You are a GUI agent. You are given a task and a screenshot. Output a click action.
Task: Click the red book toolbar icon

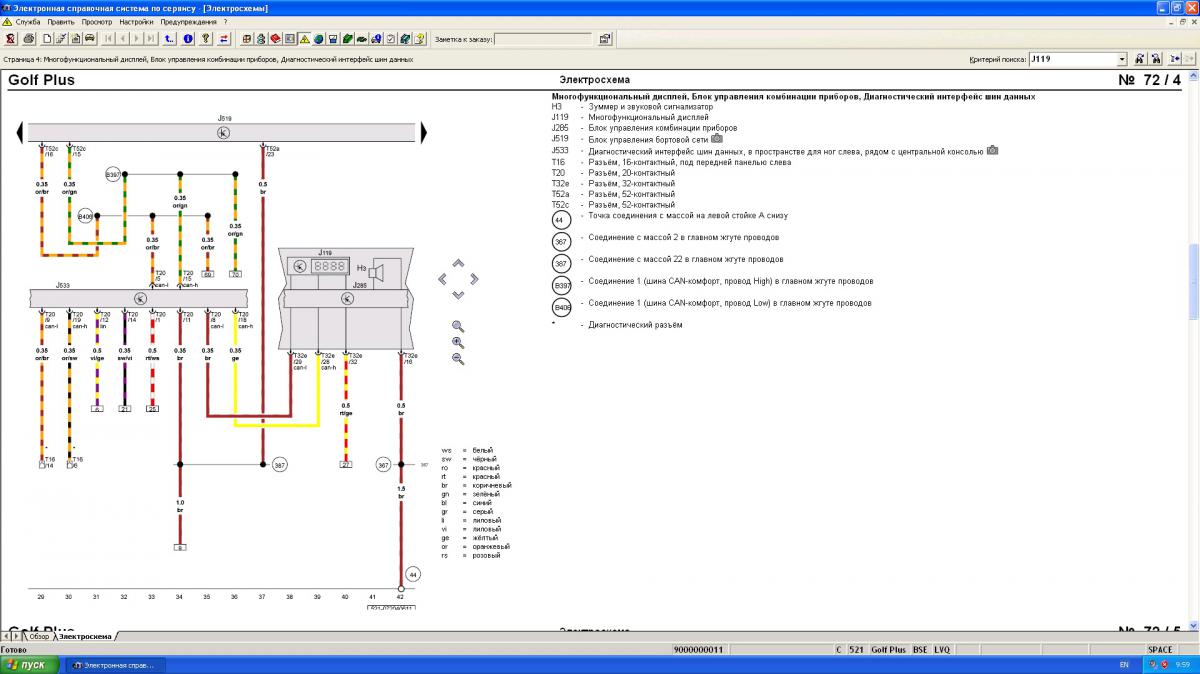pos(275,40)
